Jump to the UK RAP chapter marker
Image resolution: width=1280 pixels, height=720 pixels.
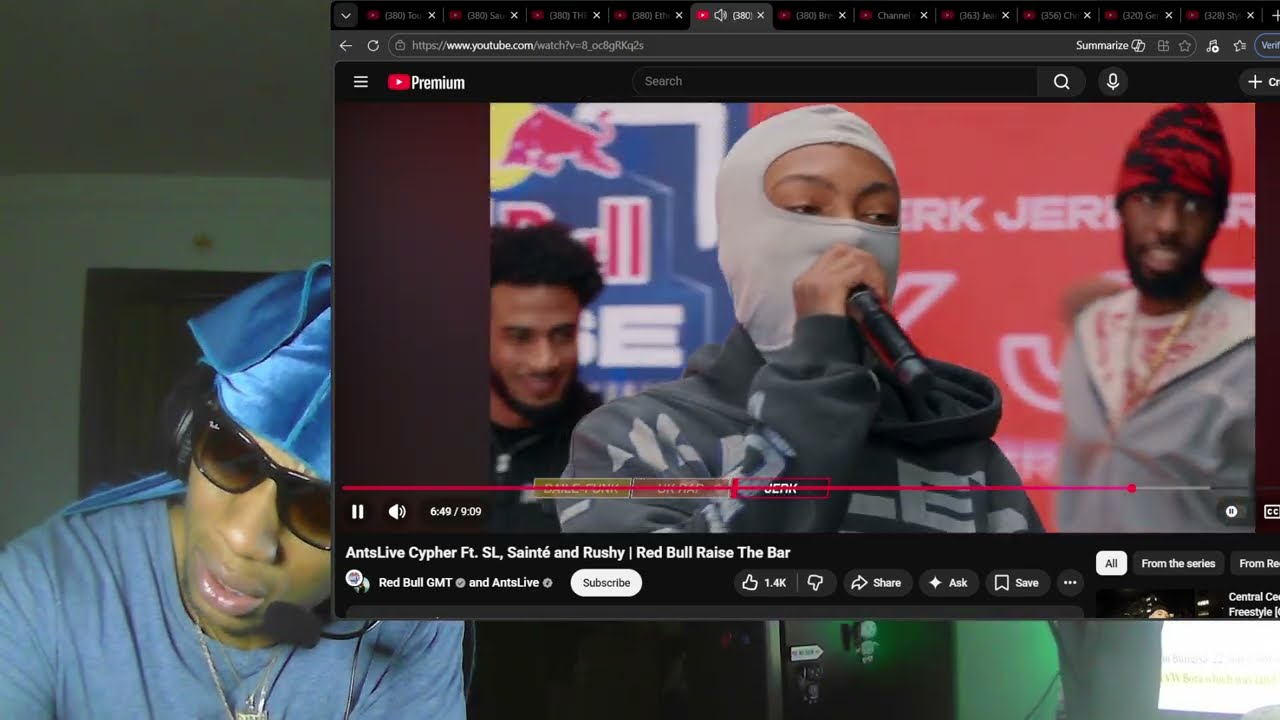coord(680,488)
